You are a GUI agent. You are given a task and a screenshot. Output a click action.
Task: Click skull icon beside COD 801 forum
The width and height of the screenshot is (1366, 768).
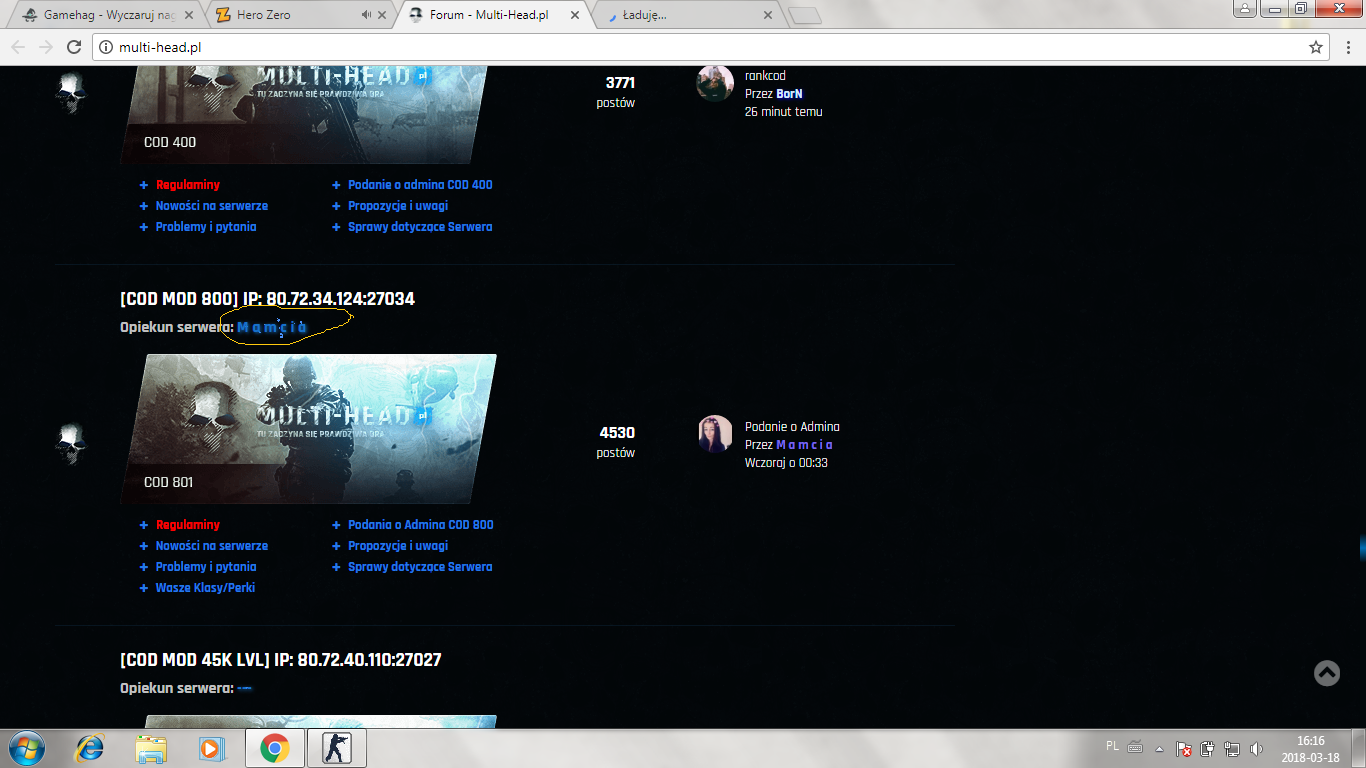point(70,444)
